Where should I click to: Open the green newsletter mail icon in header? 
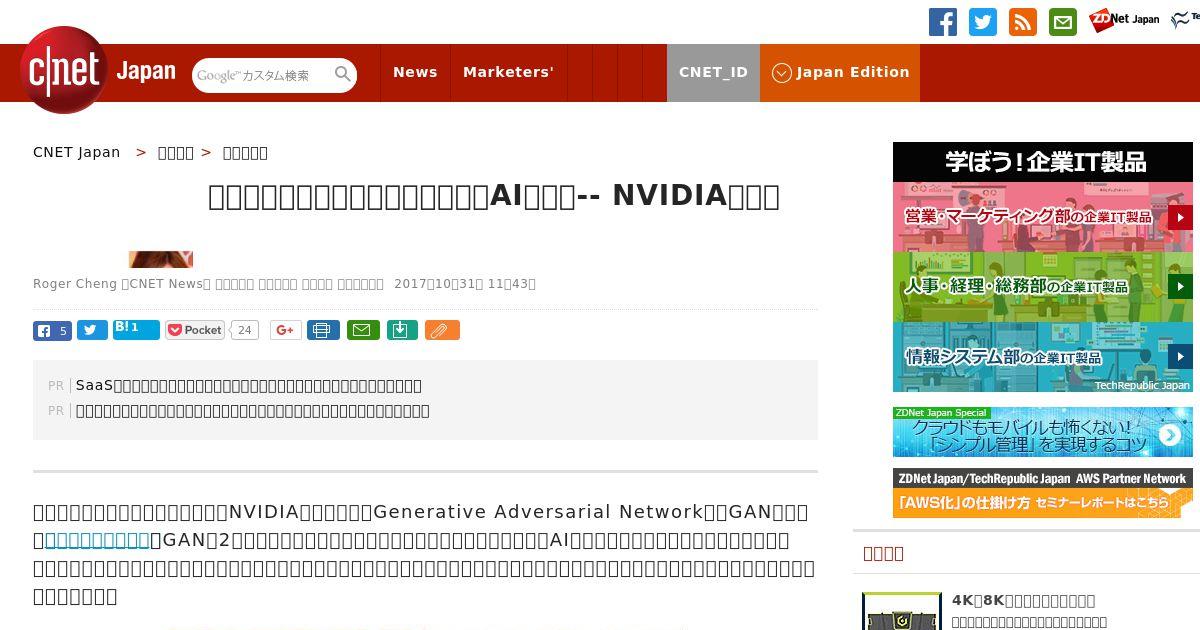pyautogui.click(x=1063, y=21)
